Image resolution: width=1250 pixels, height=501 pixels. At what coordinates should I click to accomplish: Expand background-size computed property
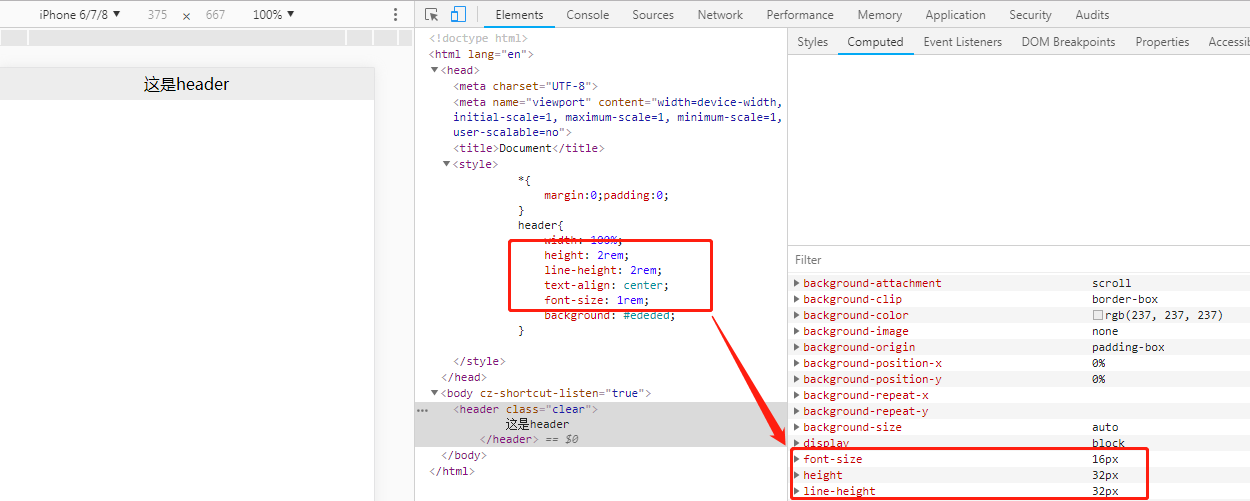point(797,427)
